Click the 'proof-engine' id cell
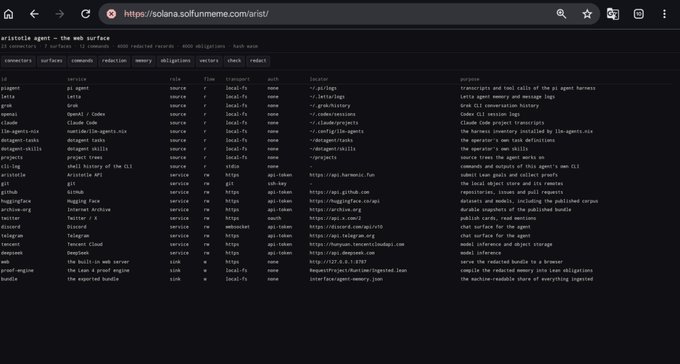 click(17, 270)
